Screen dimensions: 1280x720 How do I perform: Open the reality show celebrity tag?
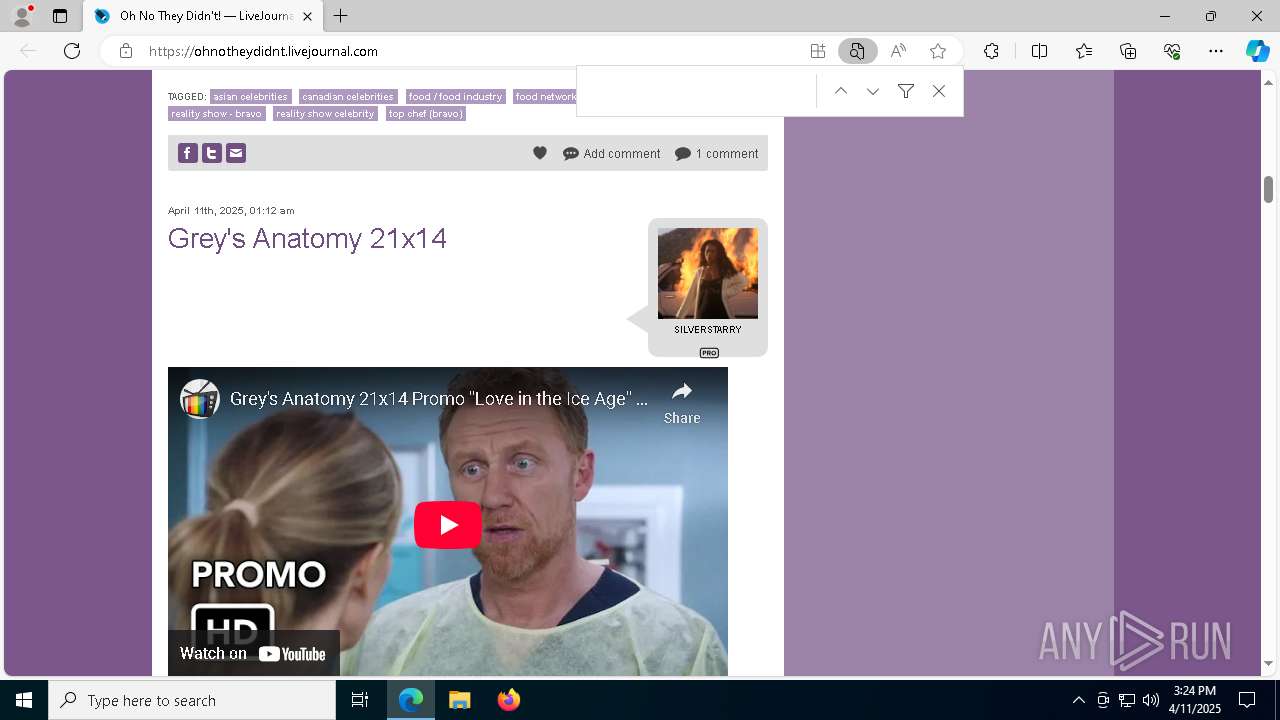tap(325, 114)
